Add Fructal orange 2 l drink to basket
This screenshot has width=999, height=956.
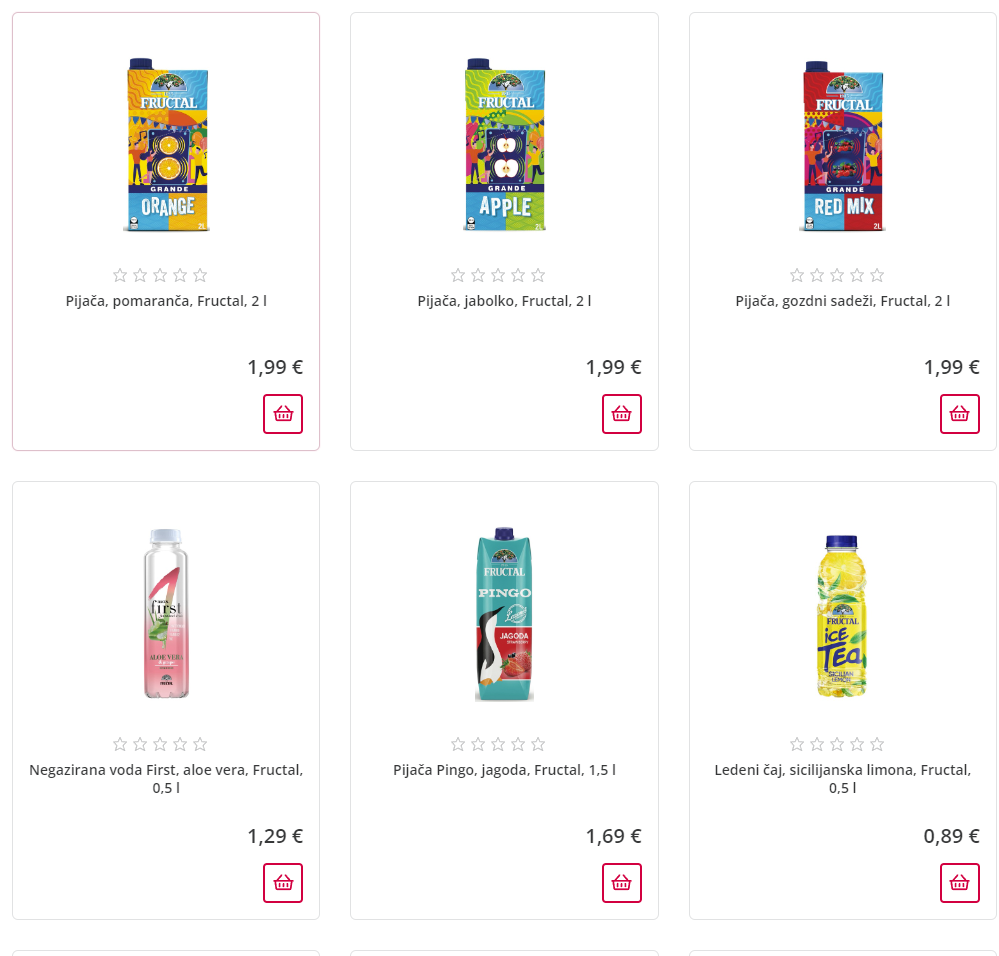click(x=283, y=414)
